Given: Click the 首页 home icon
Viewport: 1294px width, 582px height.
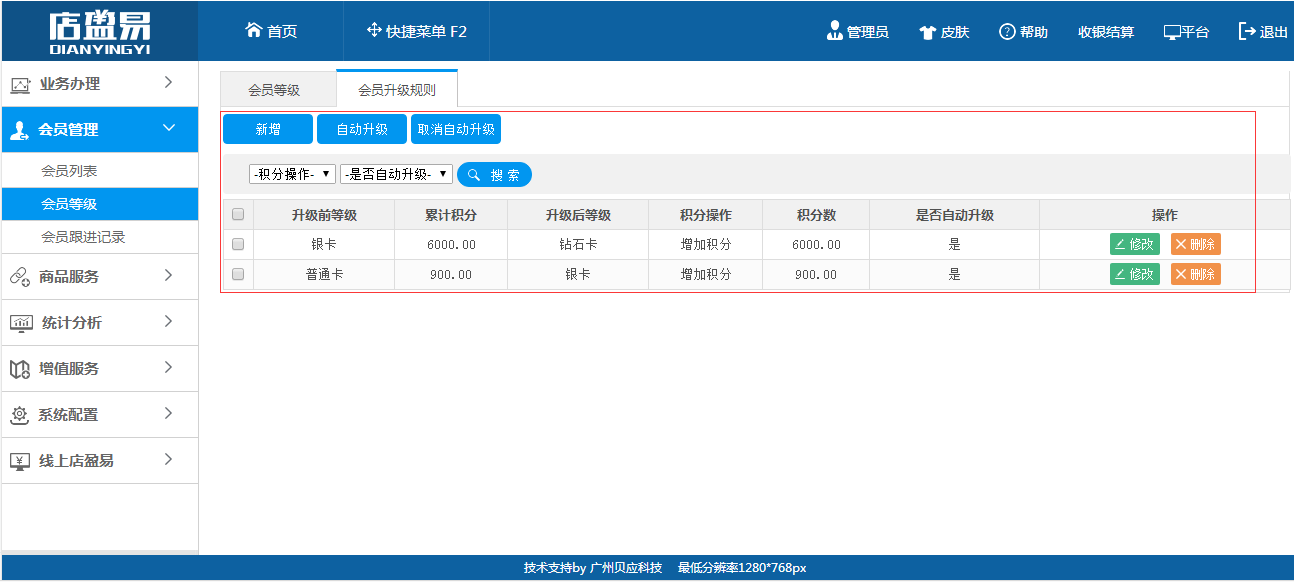Looking at the screenshot, I should coord(254,31).
